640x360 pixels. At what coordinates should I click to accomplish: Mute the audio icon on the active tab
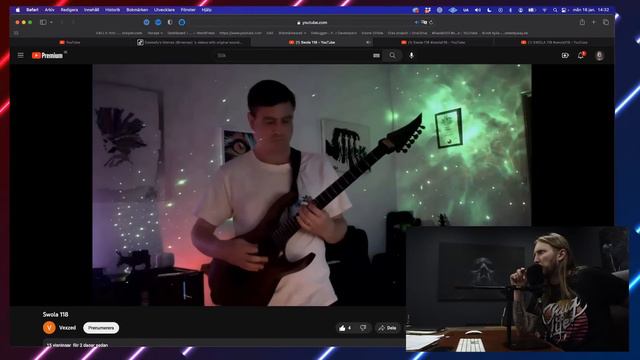click(x=368, y=42)
